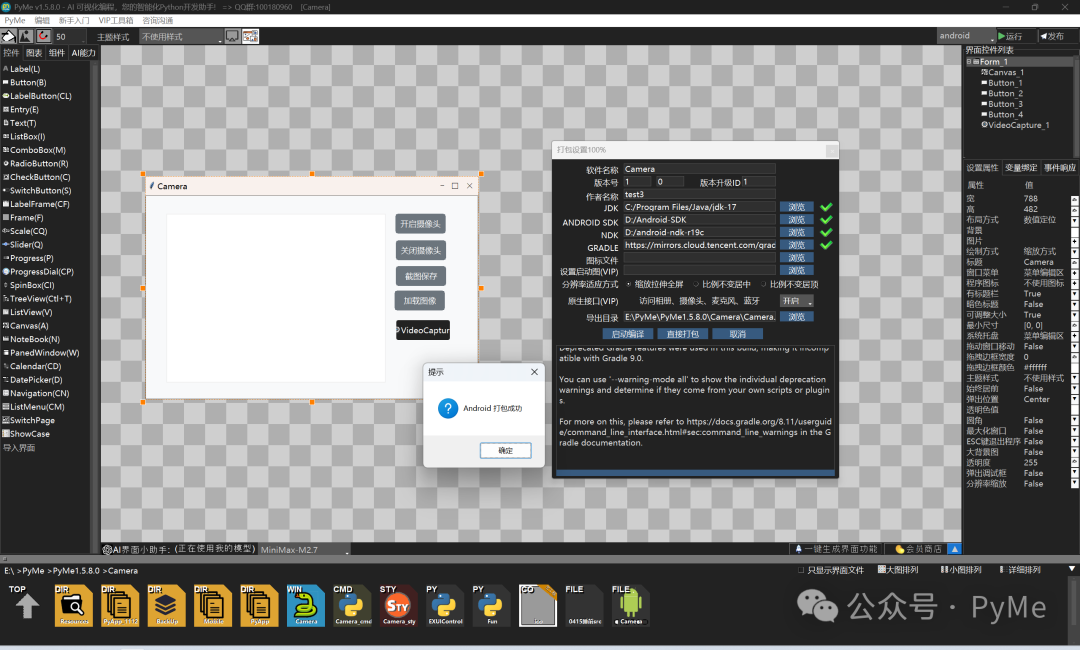Select the Android Camera APK file icon
The width and height of the screenshot is (1080, 650).
click(x=630, y=605)
